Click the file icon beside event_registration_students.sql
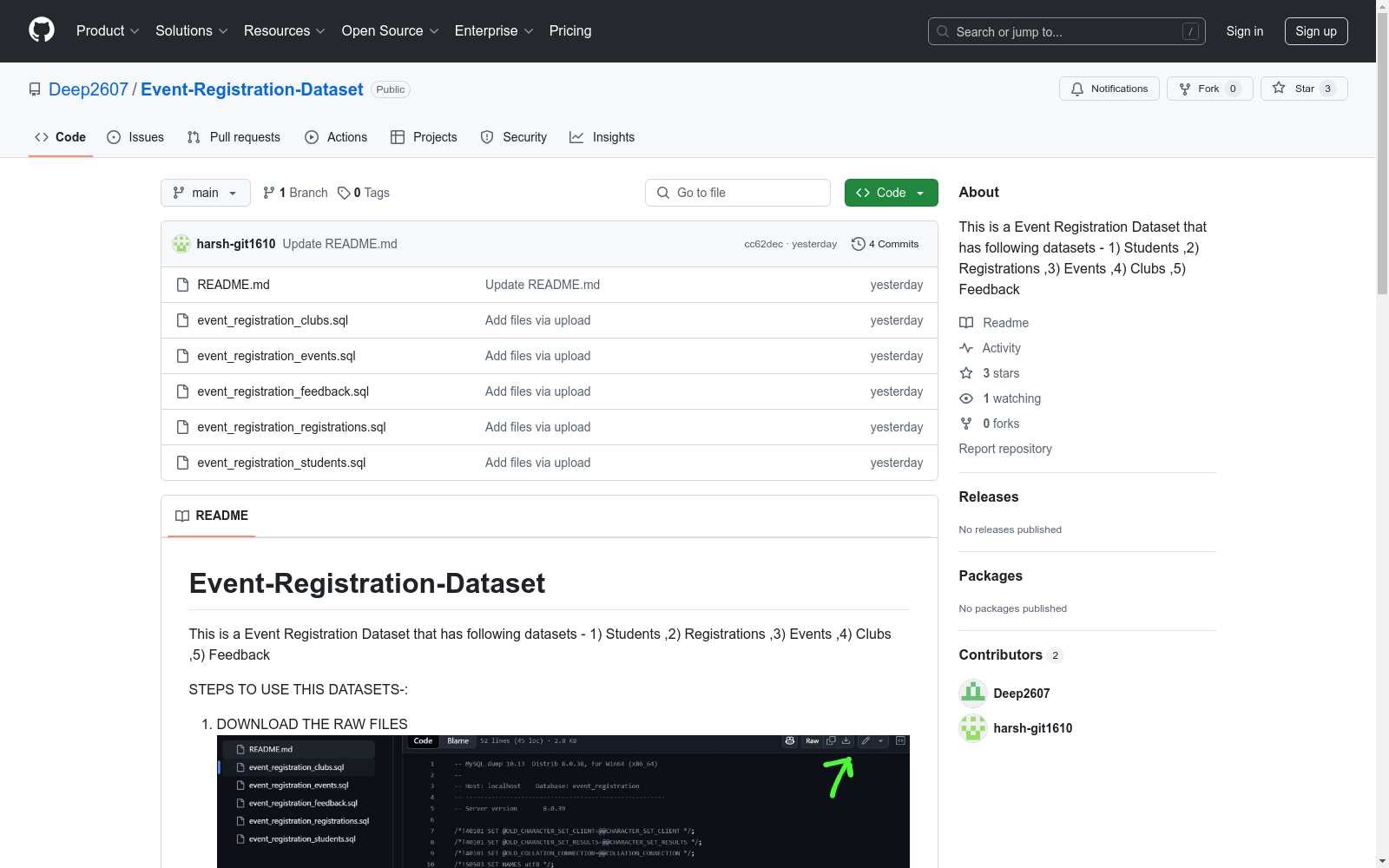The image size is (1389, 868). (182, 463)
